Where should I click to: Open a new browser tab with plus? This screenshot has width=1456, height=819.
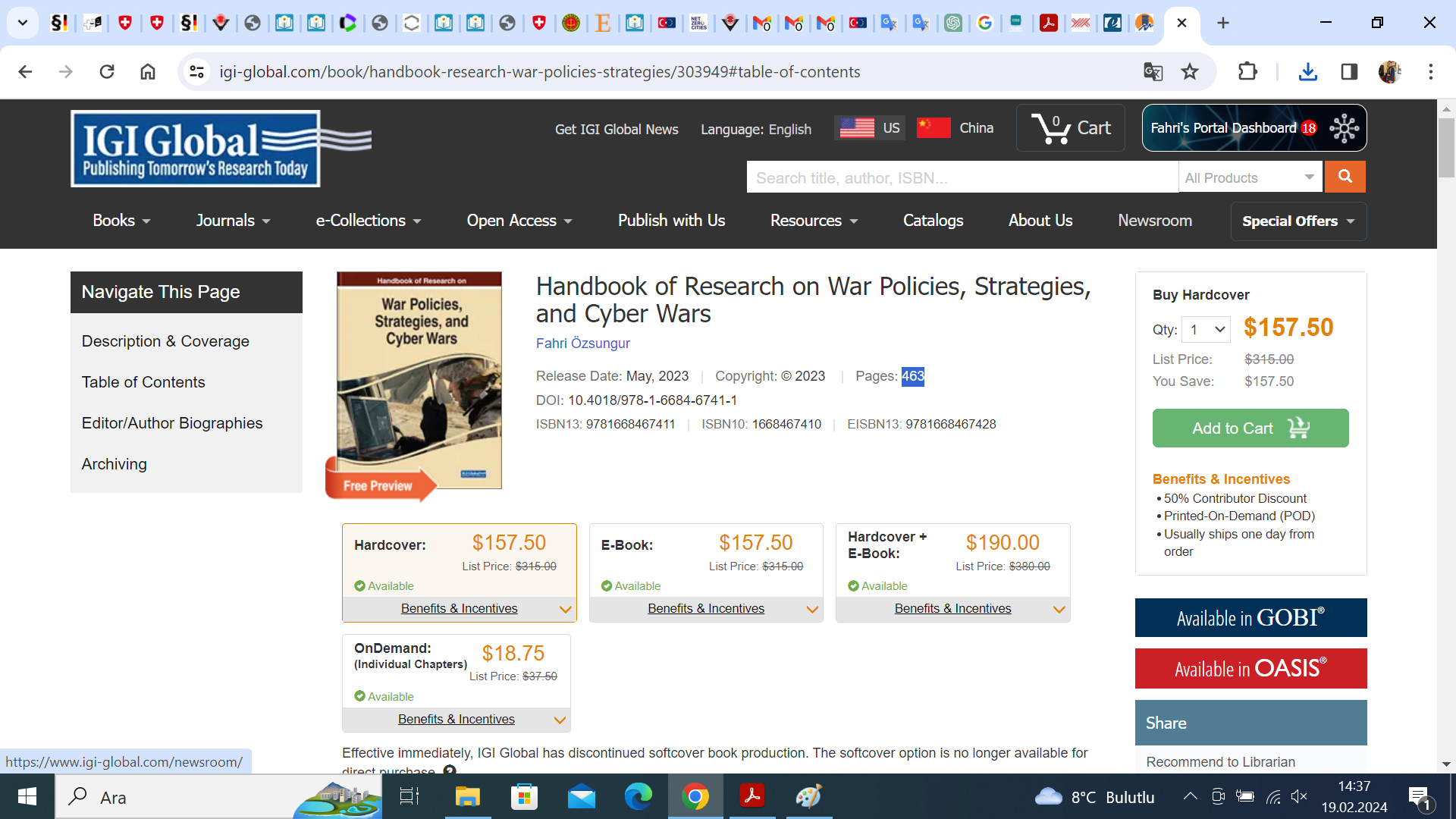click(x=1223, y=24)
